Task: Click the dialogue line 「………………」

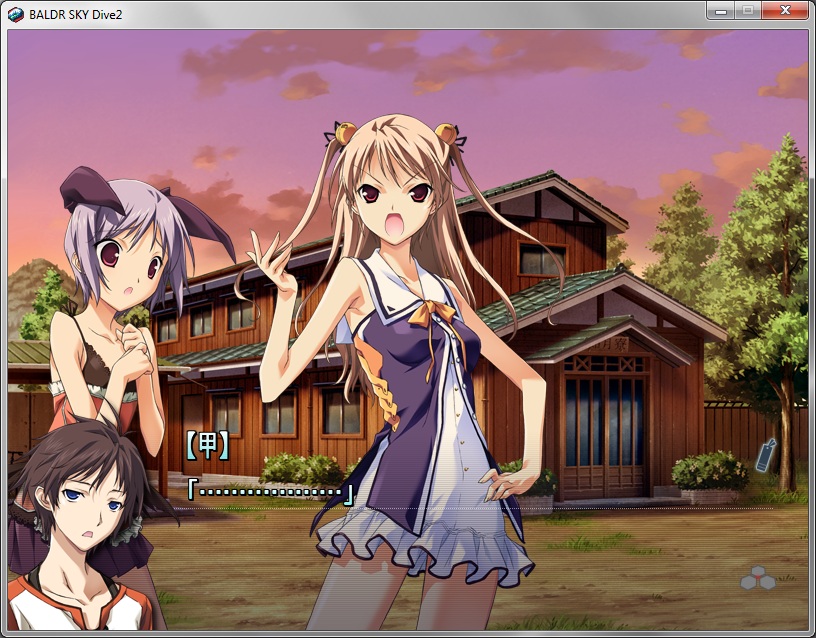Action: pyautogui.click(x=271, y=493)
